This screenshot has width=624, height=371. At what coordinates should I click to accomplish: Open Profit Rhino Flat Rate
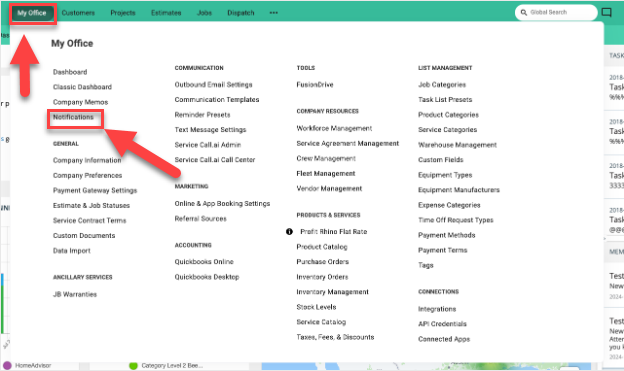[x=333, y=232]
